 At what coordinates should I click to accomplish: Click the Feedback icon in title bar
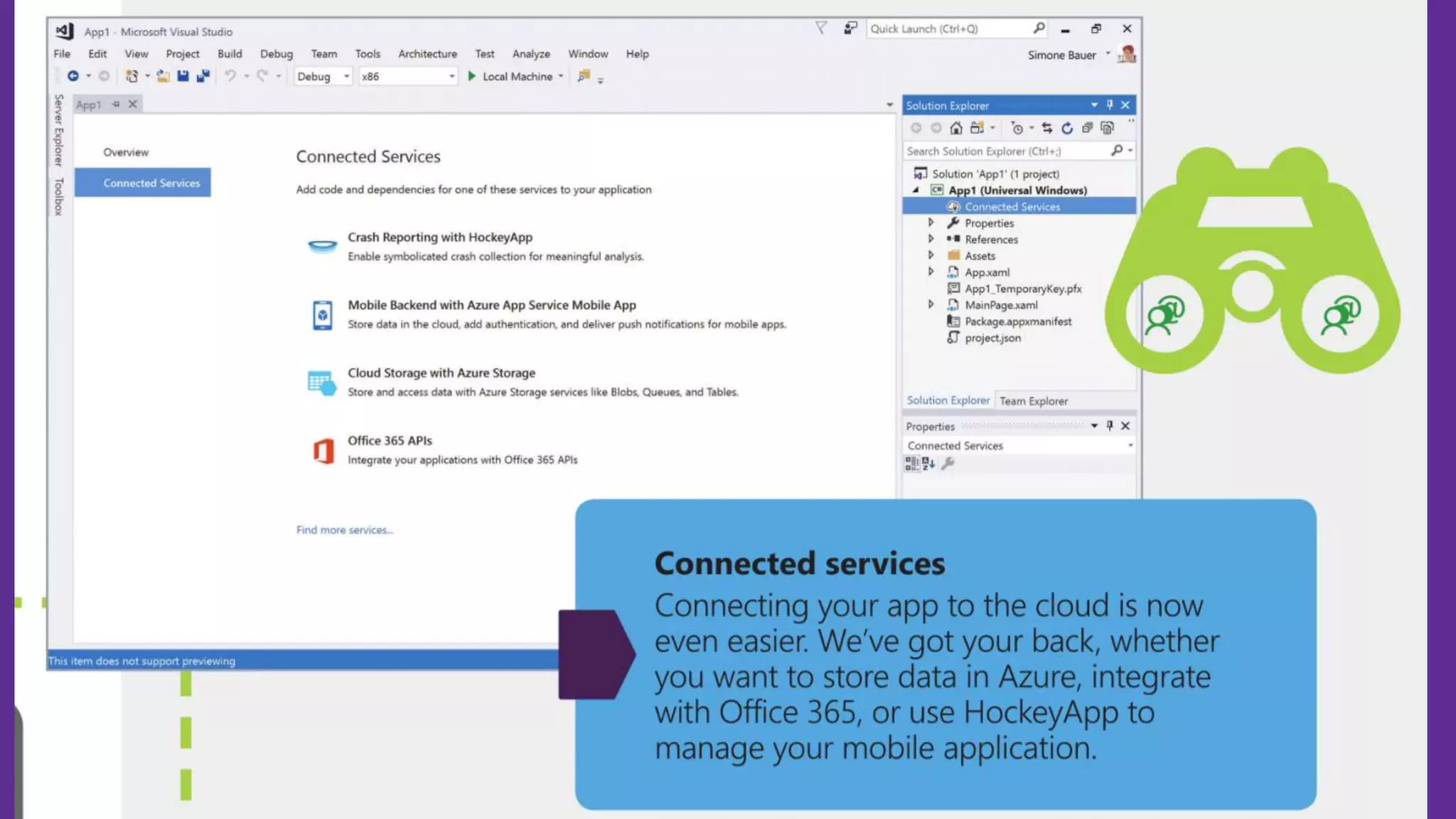(x=850, y=28)
